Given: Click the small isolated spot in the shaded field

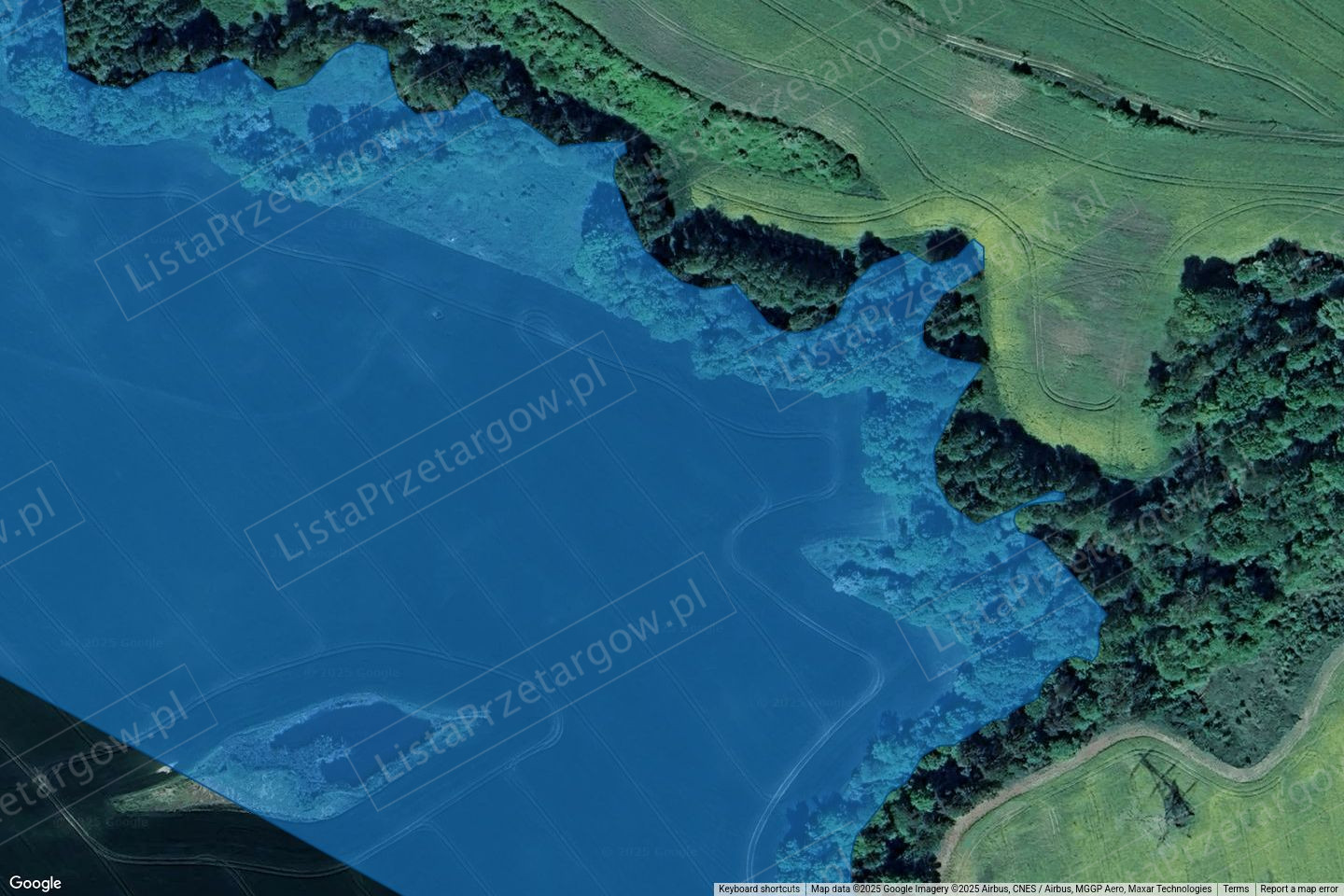Looking at the screenshot, I should (435, 315).
